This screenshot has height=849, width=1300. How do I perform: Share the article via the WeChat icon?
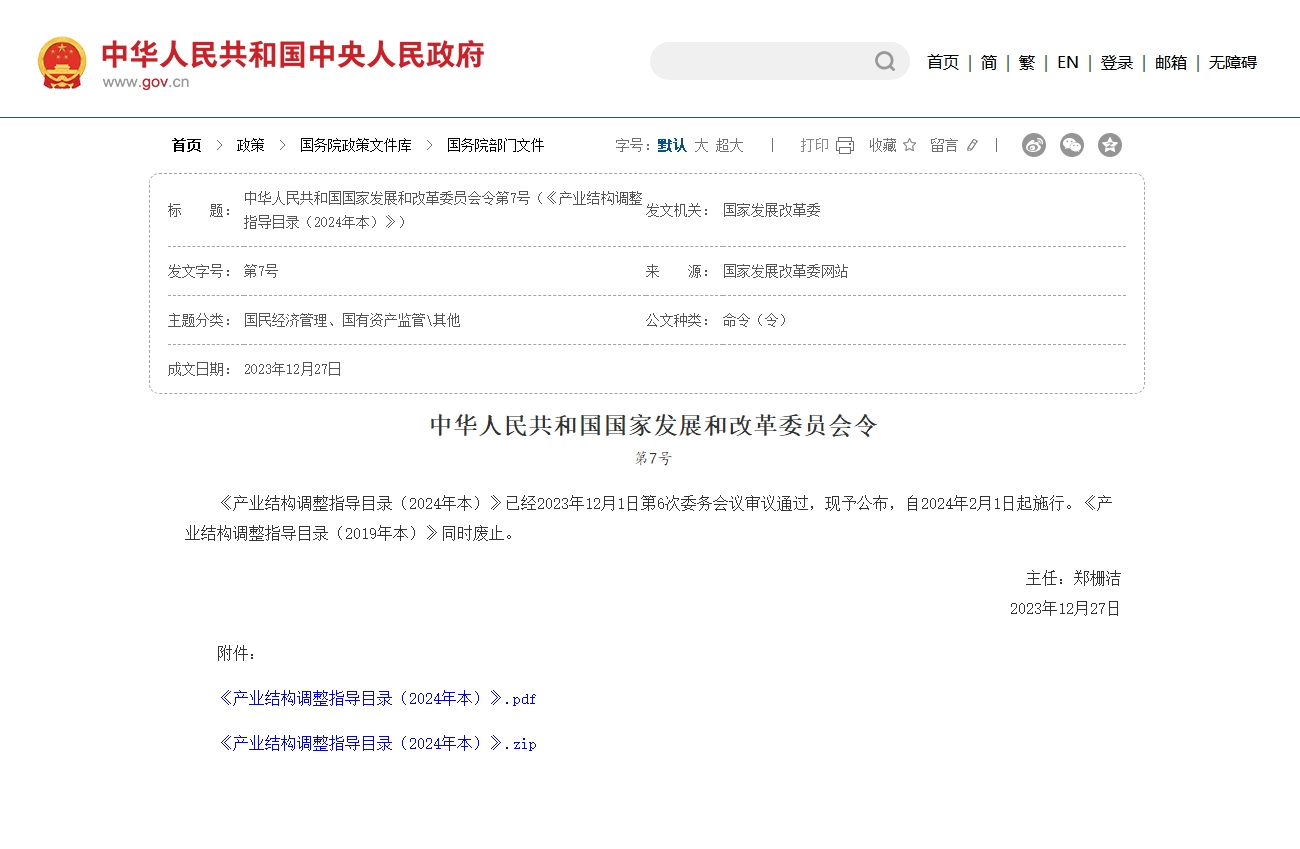[x=1071, y=145]
